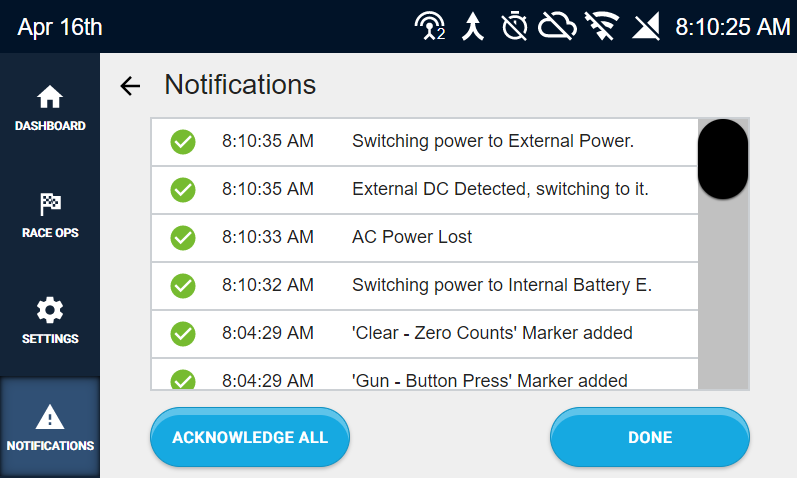Tap the antenna reader status icon

point(430,26)
